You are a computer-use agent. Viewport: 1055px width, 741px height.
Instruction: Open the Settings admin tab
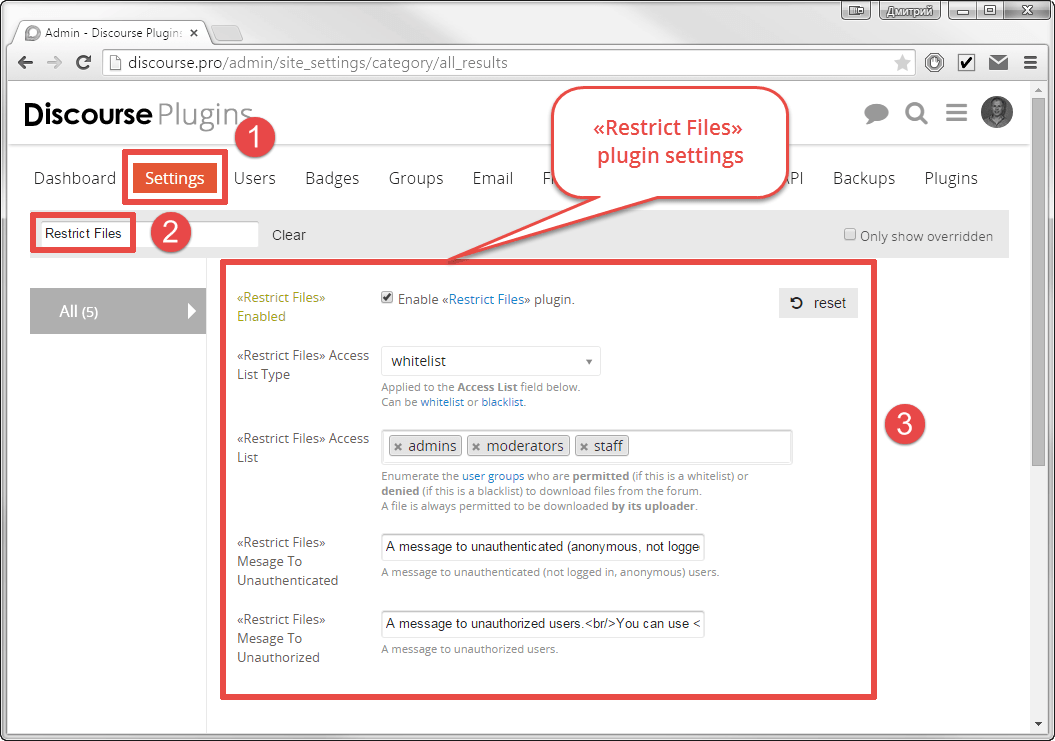[x=175, y=178]
